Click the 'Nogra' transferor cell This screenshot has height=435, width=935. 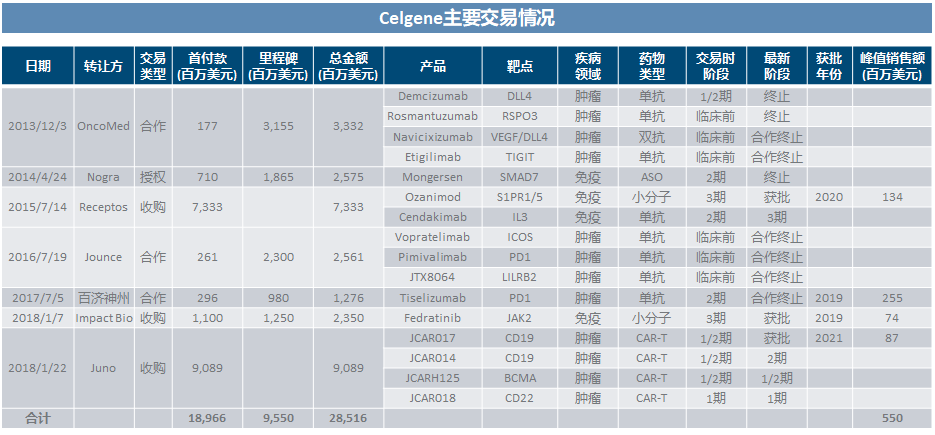(104, 177)
